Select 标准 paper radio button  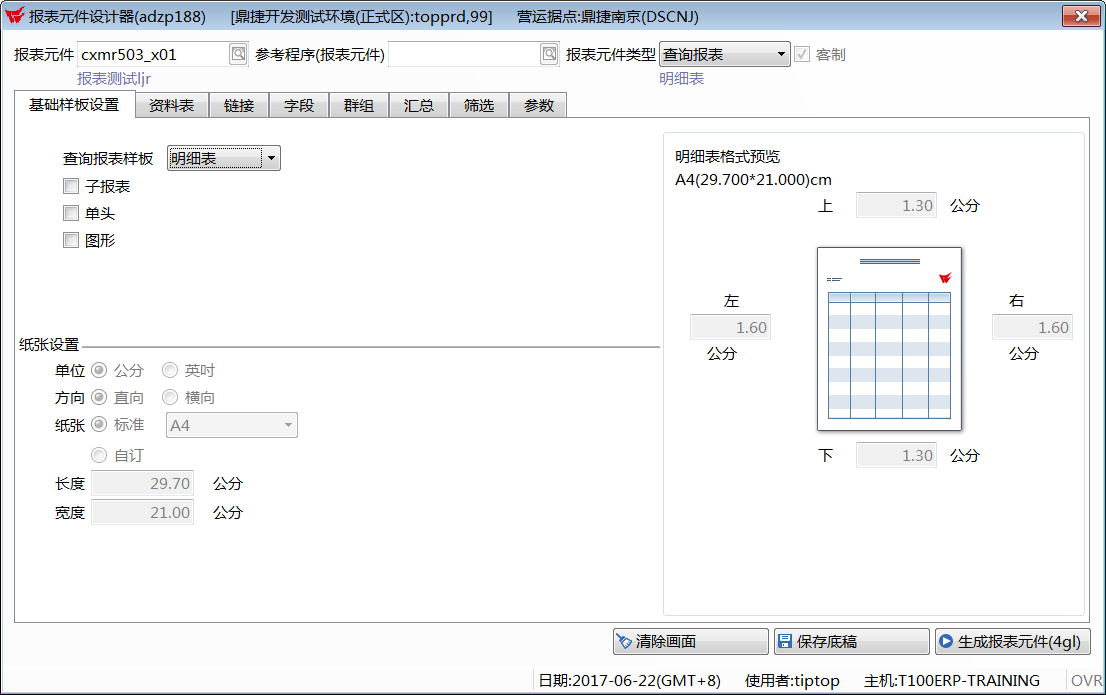(99, 425)
